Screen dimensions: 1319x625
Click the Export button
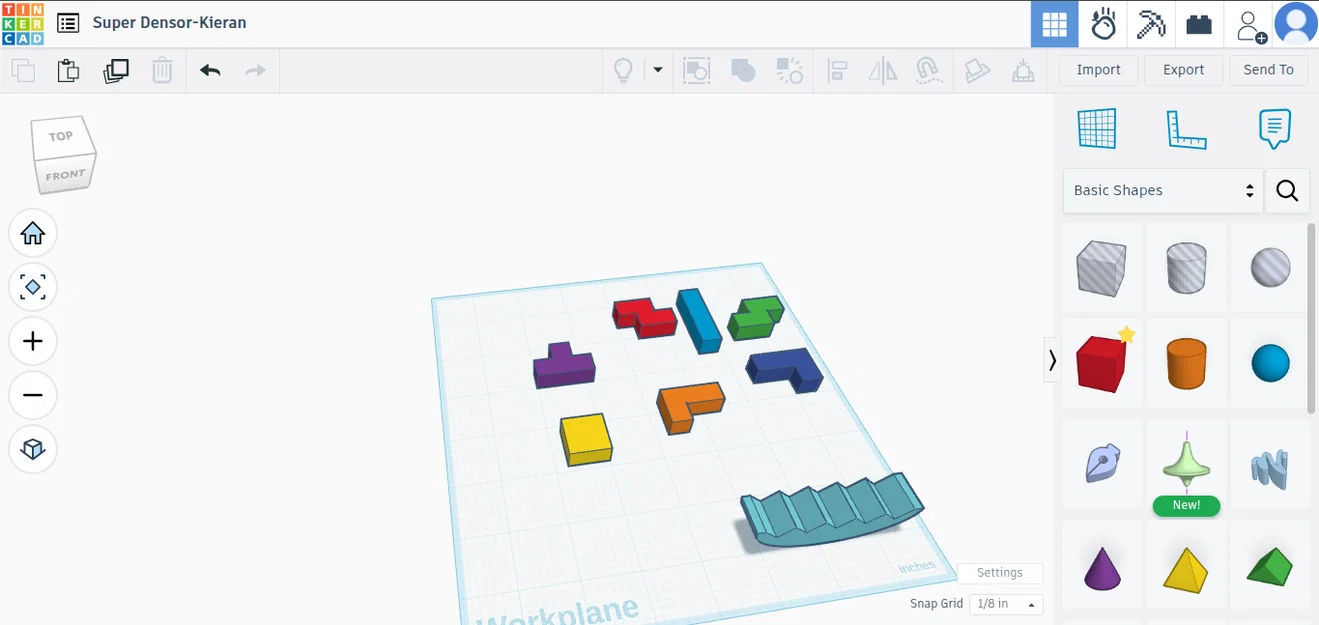[1183, 69]
